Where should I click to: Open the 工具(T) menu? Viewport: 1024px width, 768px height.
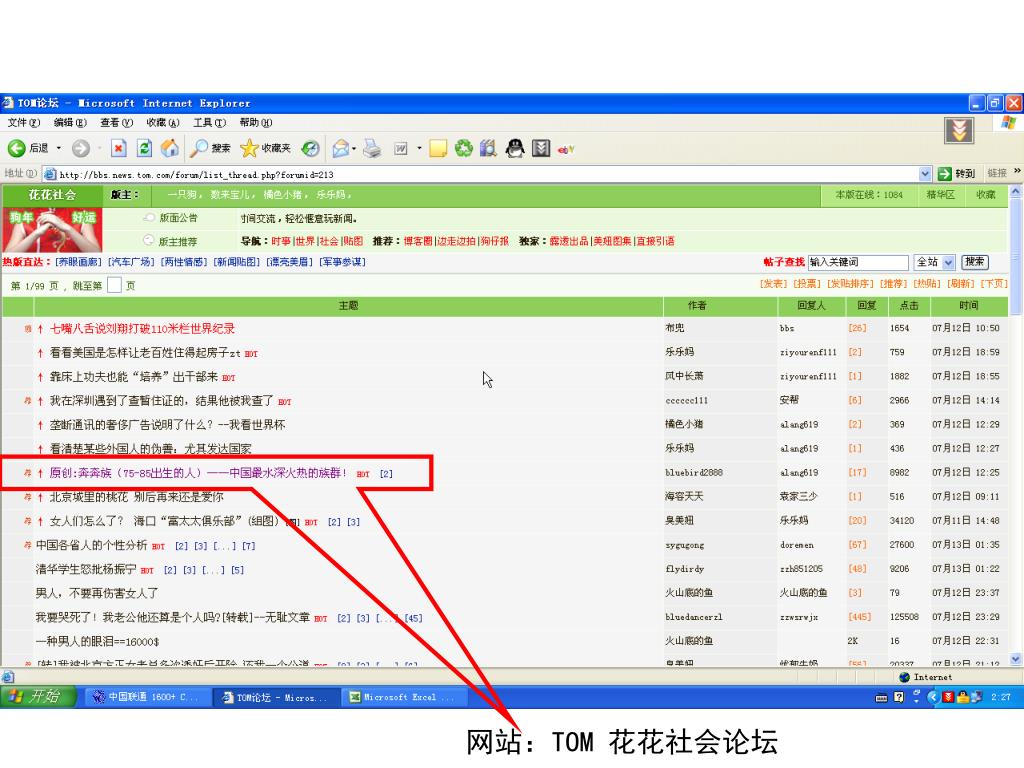point(210,123)
